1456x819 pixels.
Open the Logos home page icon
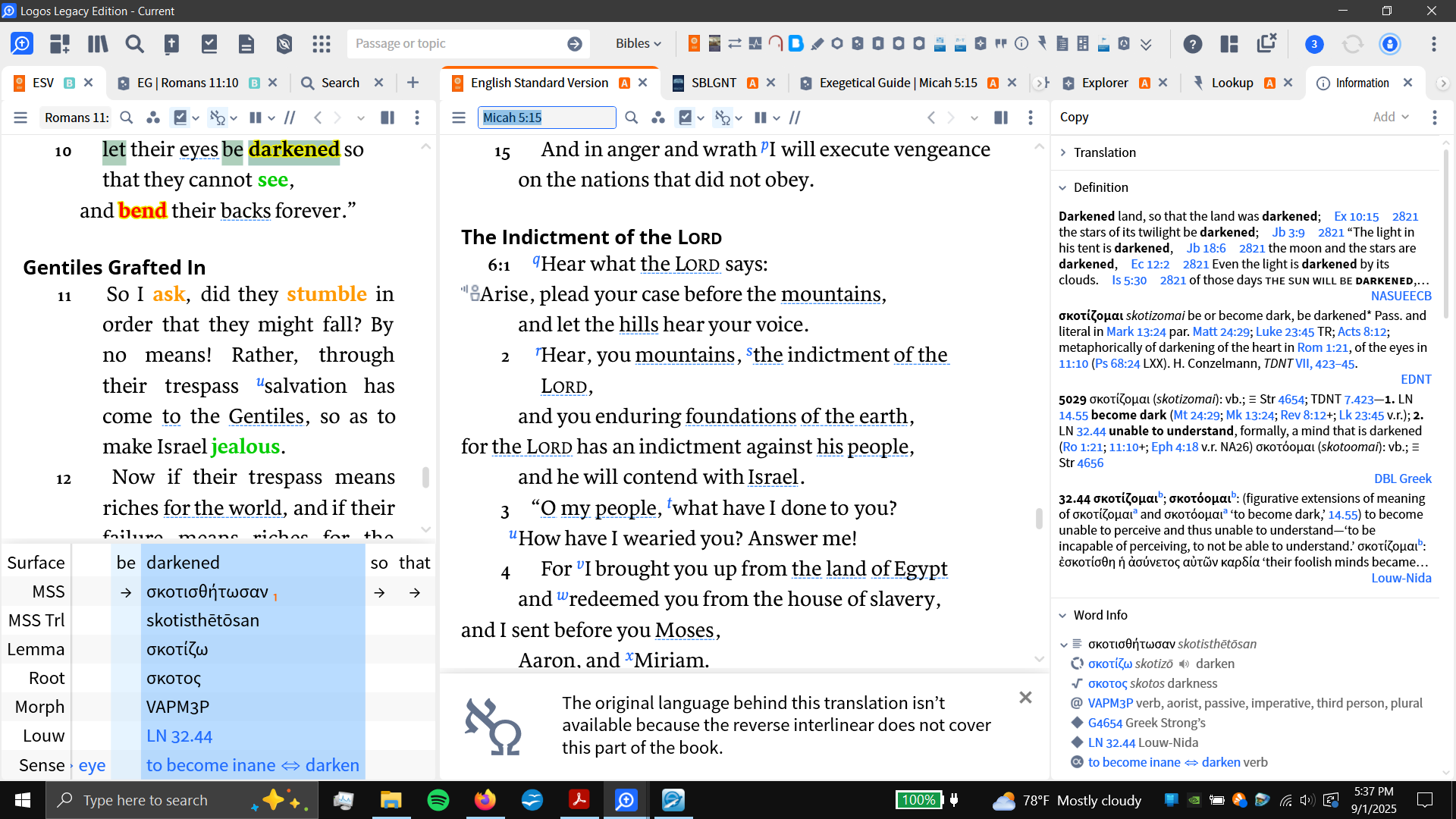(22, 44)
